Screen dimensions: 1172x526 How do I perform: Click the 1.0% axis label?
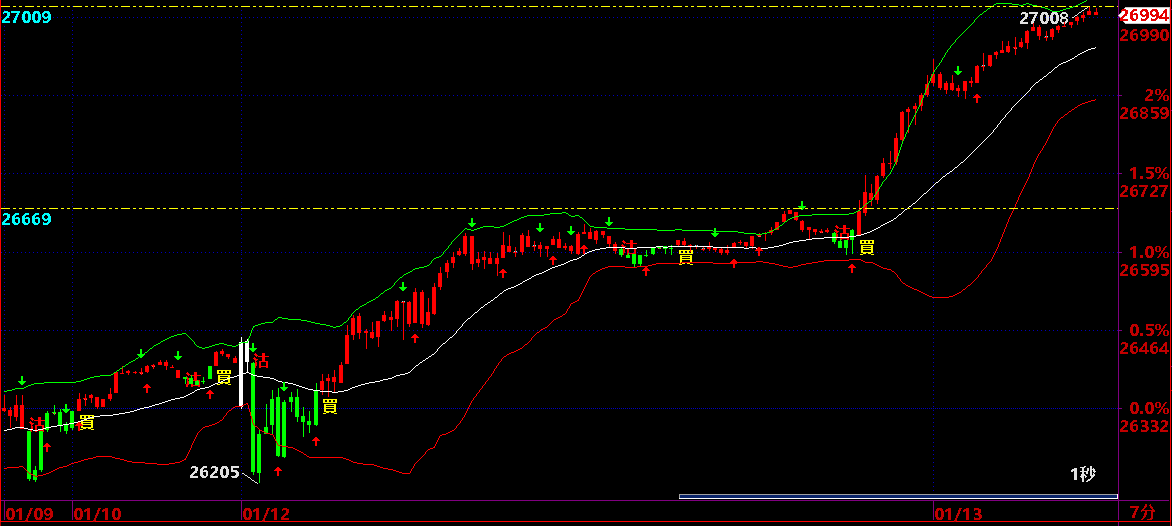point(1150,251)
